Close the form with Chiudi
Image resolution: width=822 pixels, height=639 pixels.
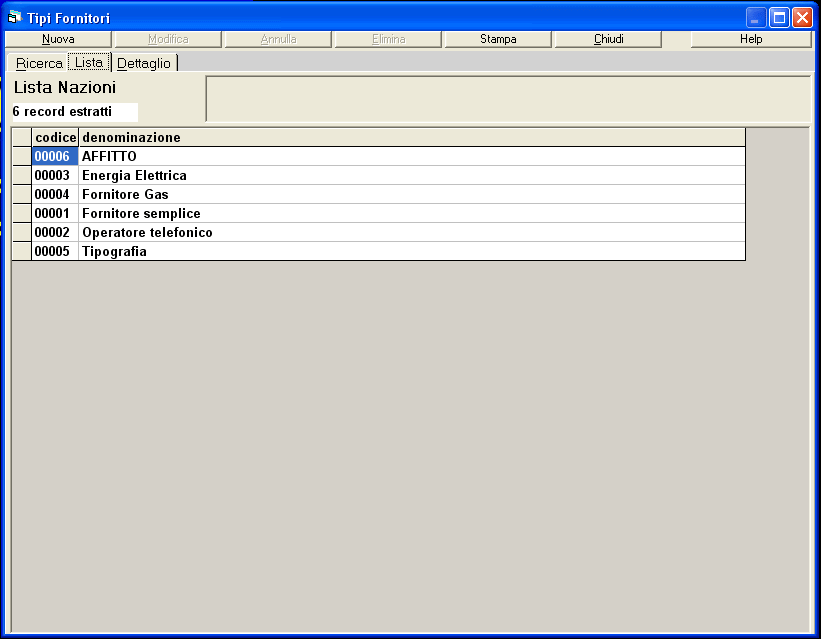tap(608, 39)
